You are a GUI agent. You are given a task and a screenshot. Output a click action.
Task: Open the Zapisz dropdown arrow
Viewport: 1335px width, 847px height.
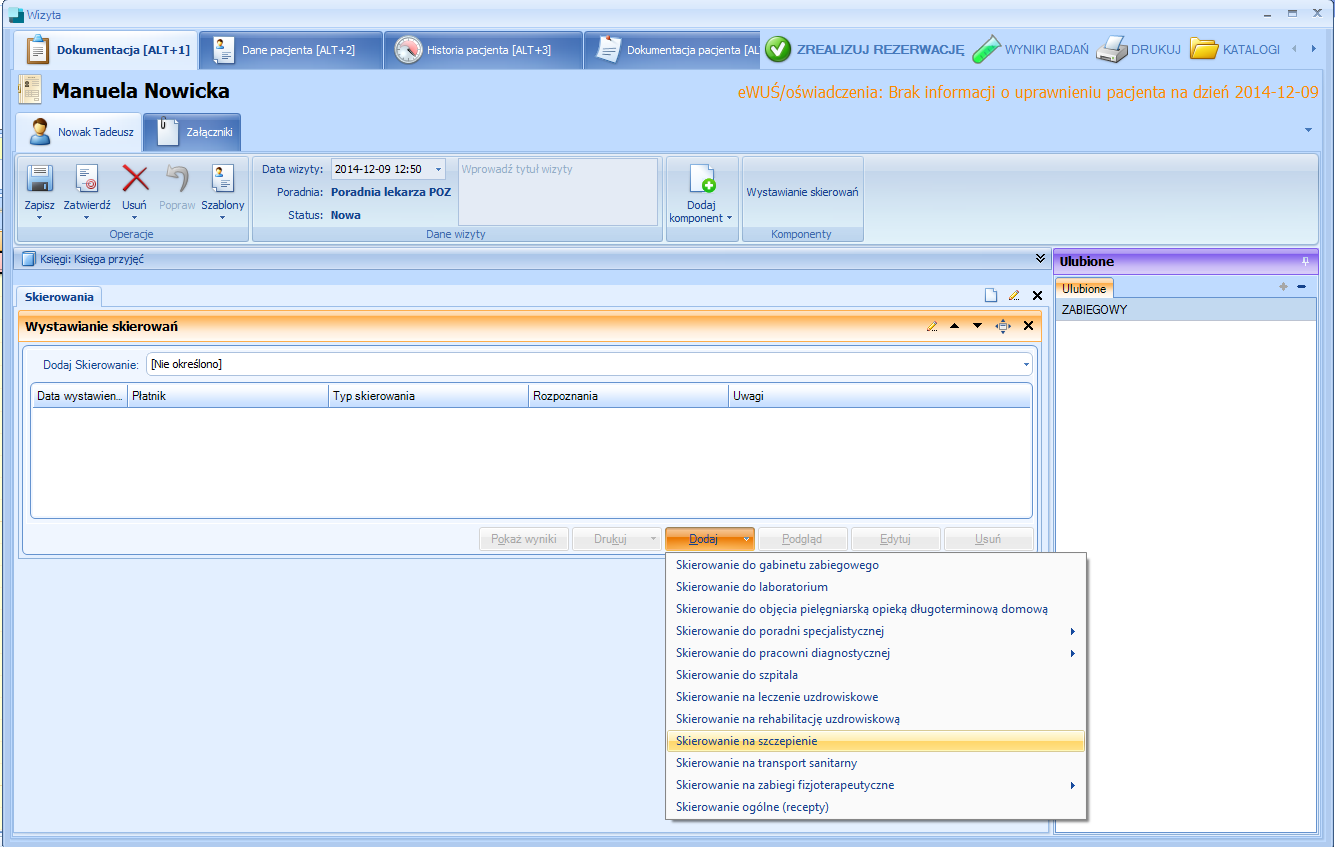pyautogui.click(x=39, y=218)
